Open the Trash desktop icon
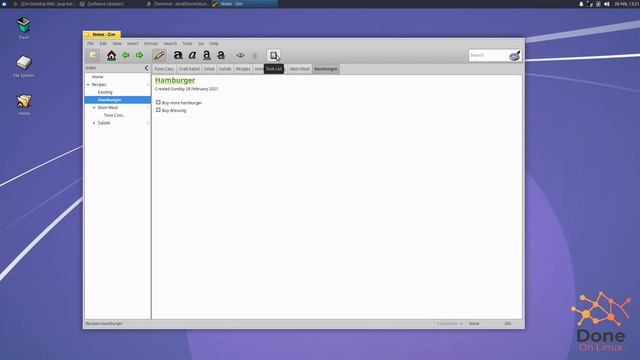Viewport: 640px width, 360px height. 24,28
